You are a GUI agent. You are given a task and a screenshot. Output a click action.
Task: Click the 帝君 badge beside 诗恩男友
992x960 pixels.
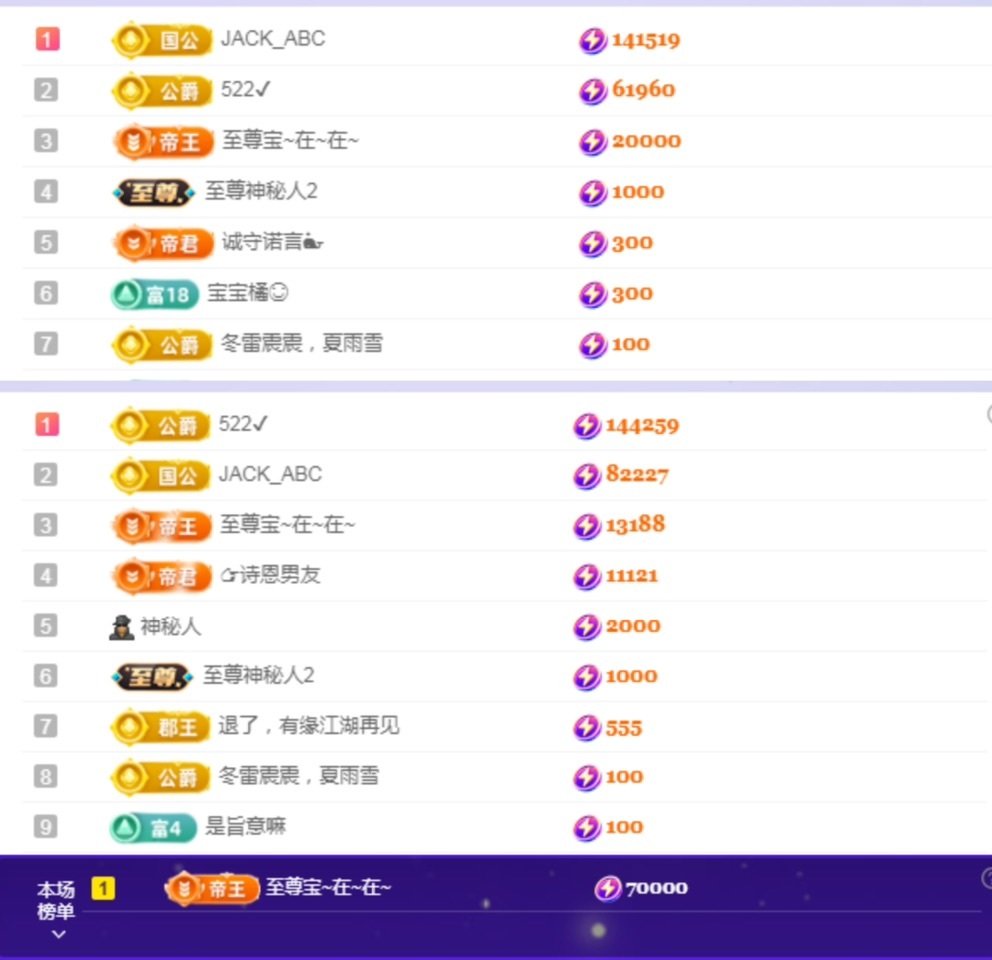(162, 577)
